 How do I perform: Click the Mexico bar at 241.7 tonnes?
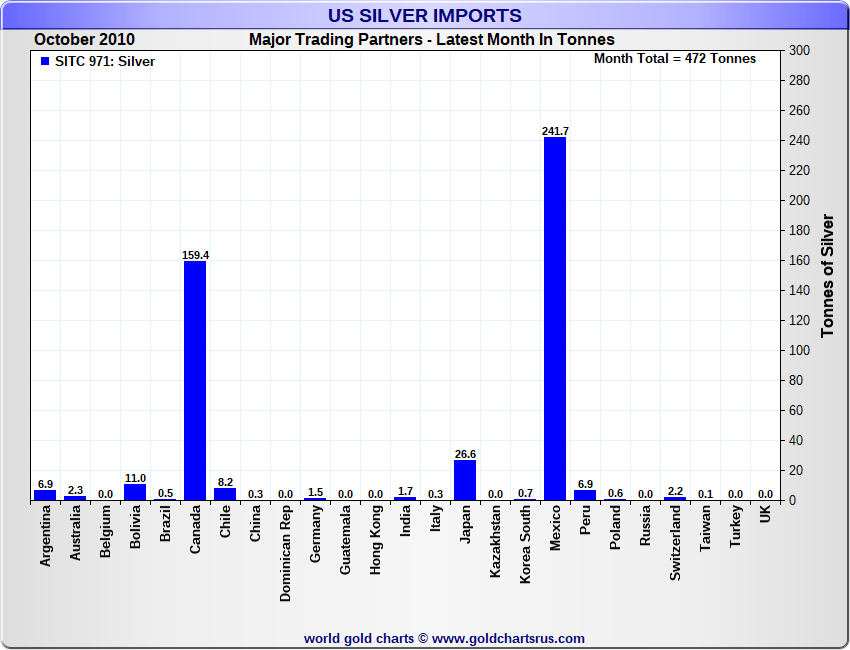click(555, 319)
